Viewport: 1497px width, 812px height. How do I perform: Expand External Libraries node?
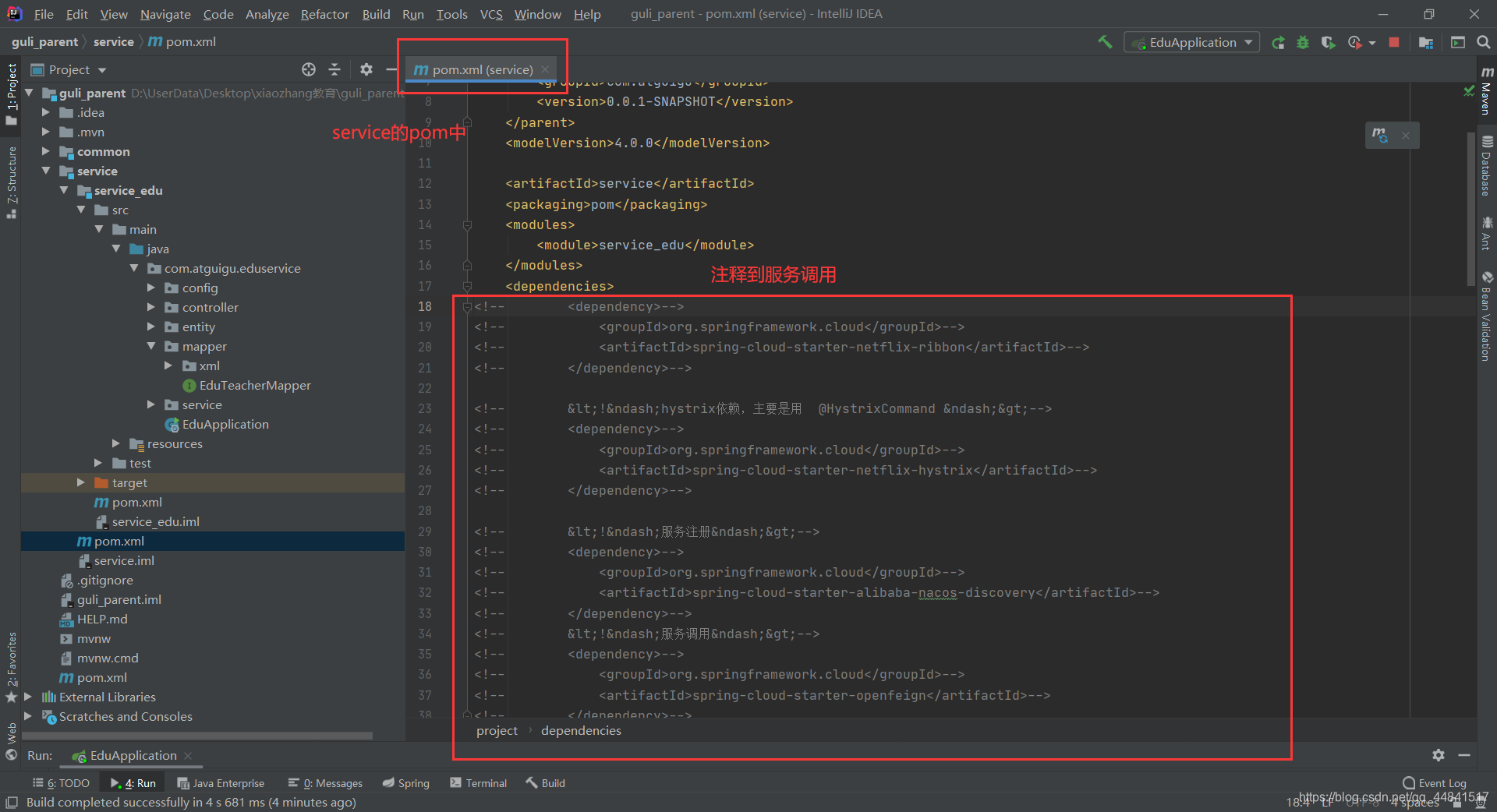click(x=29, y=697)
